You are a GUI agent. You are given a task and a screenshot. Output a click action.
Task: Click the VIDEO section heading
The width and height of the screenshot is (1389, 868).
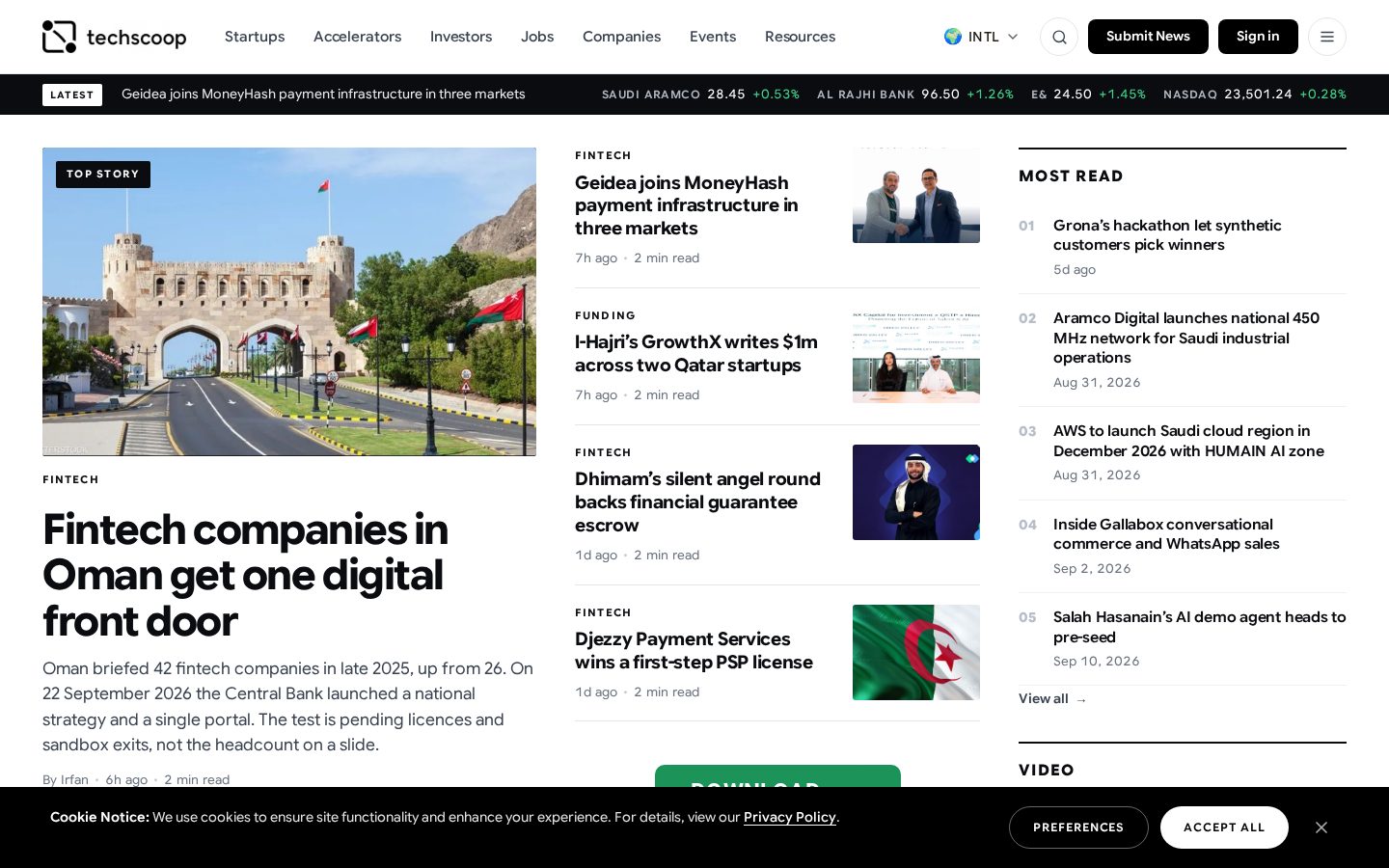coord(1047,771)
